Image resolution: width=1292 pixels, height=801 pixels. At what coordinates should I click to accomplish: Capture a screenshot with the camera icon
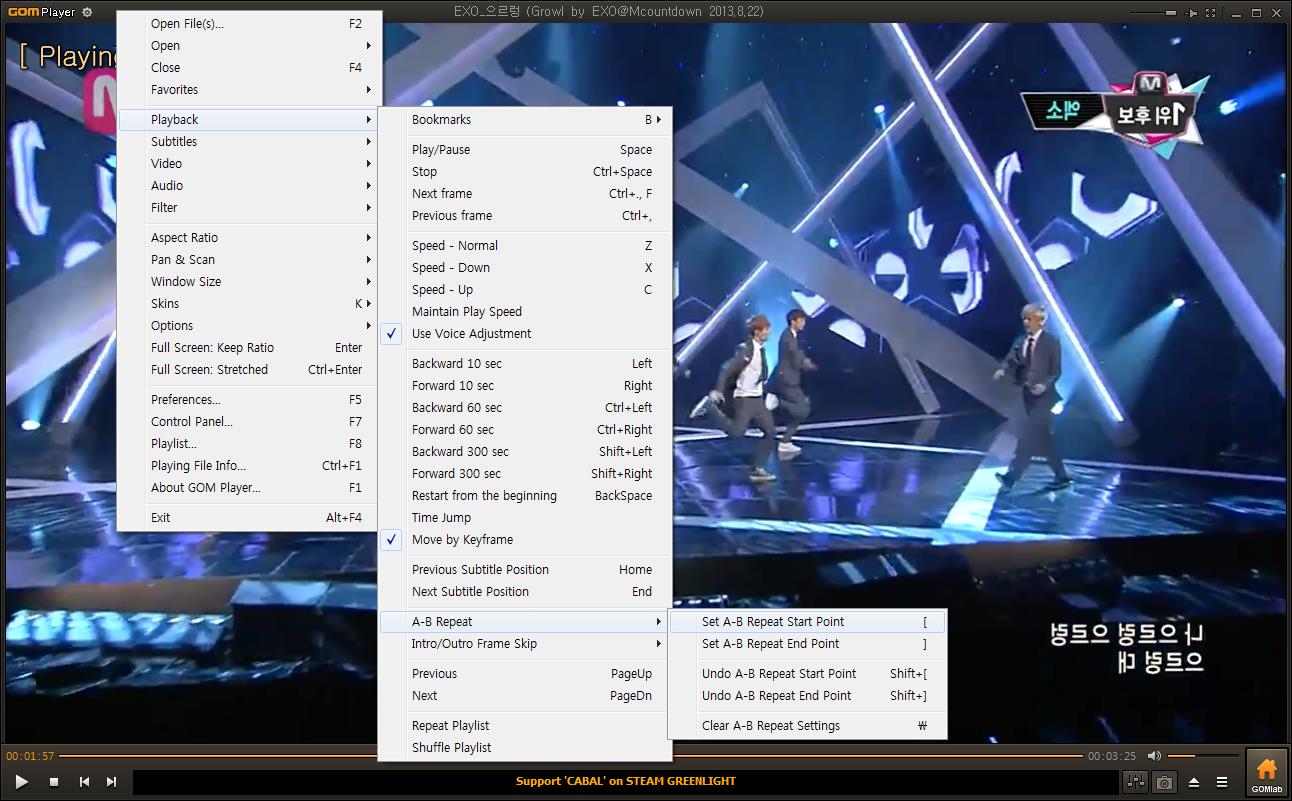(1164, 781)
